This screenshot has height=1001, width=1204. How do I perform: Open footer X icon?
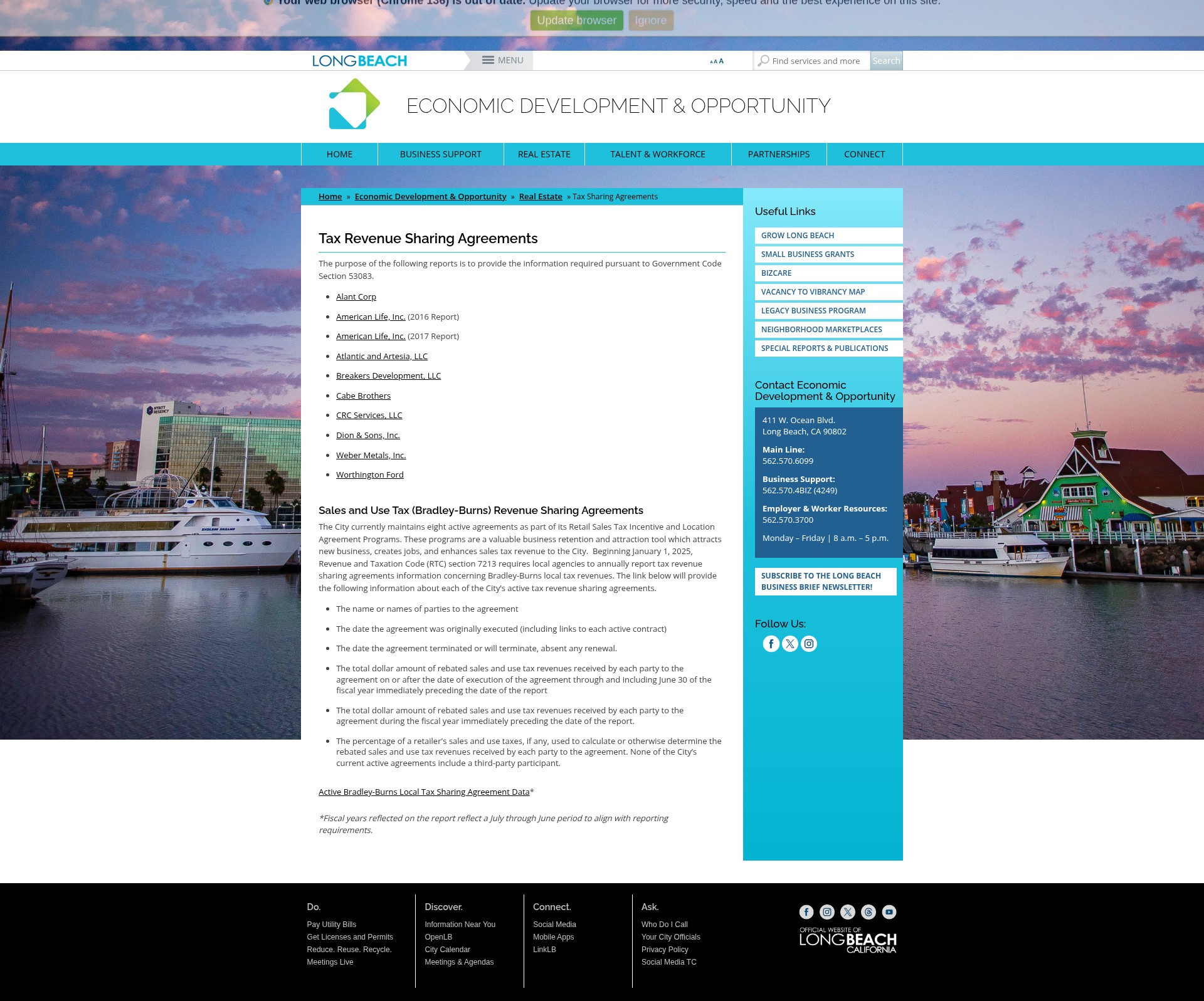[x=848, y=912]
